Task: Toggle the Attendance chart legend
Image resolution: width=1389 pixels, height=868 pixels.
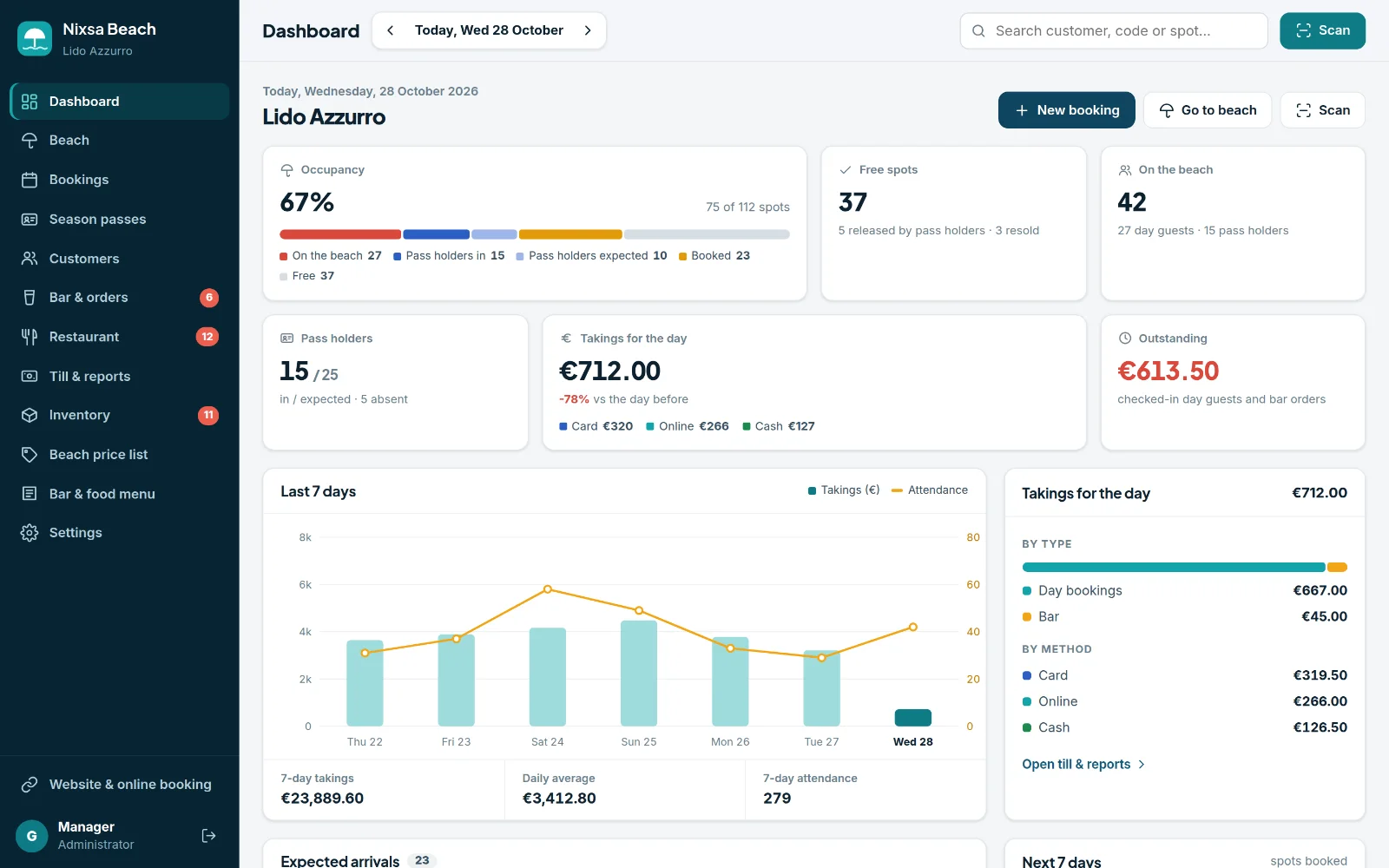Action: click(930, 490)
